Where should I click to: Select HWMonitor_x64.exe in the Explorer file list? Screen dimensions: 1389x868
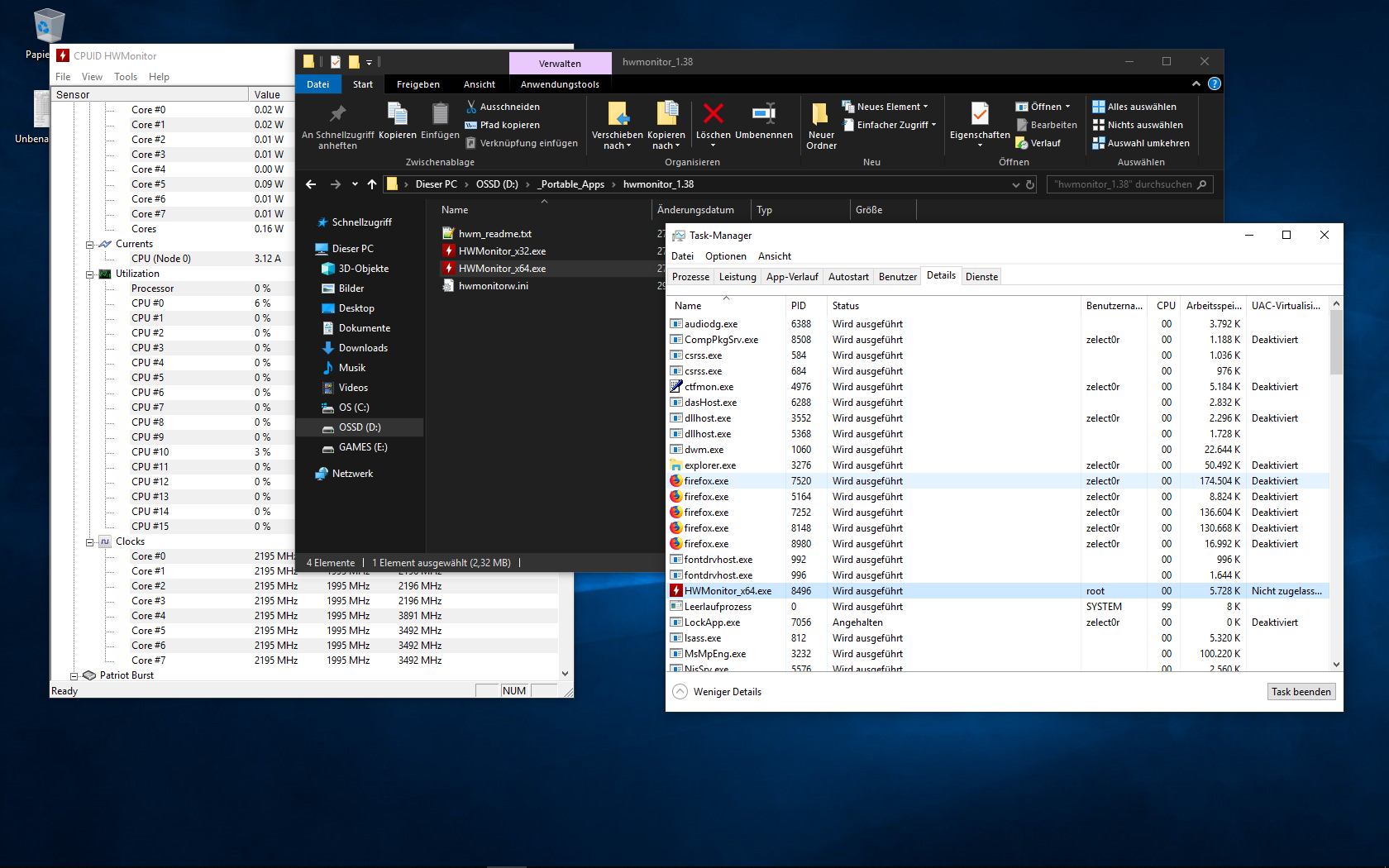coord(502,269)
